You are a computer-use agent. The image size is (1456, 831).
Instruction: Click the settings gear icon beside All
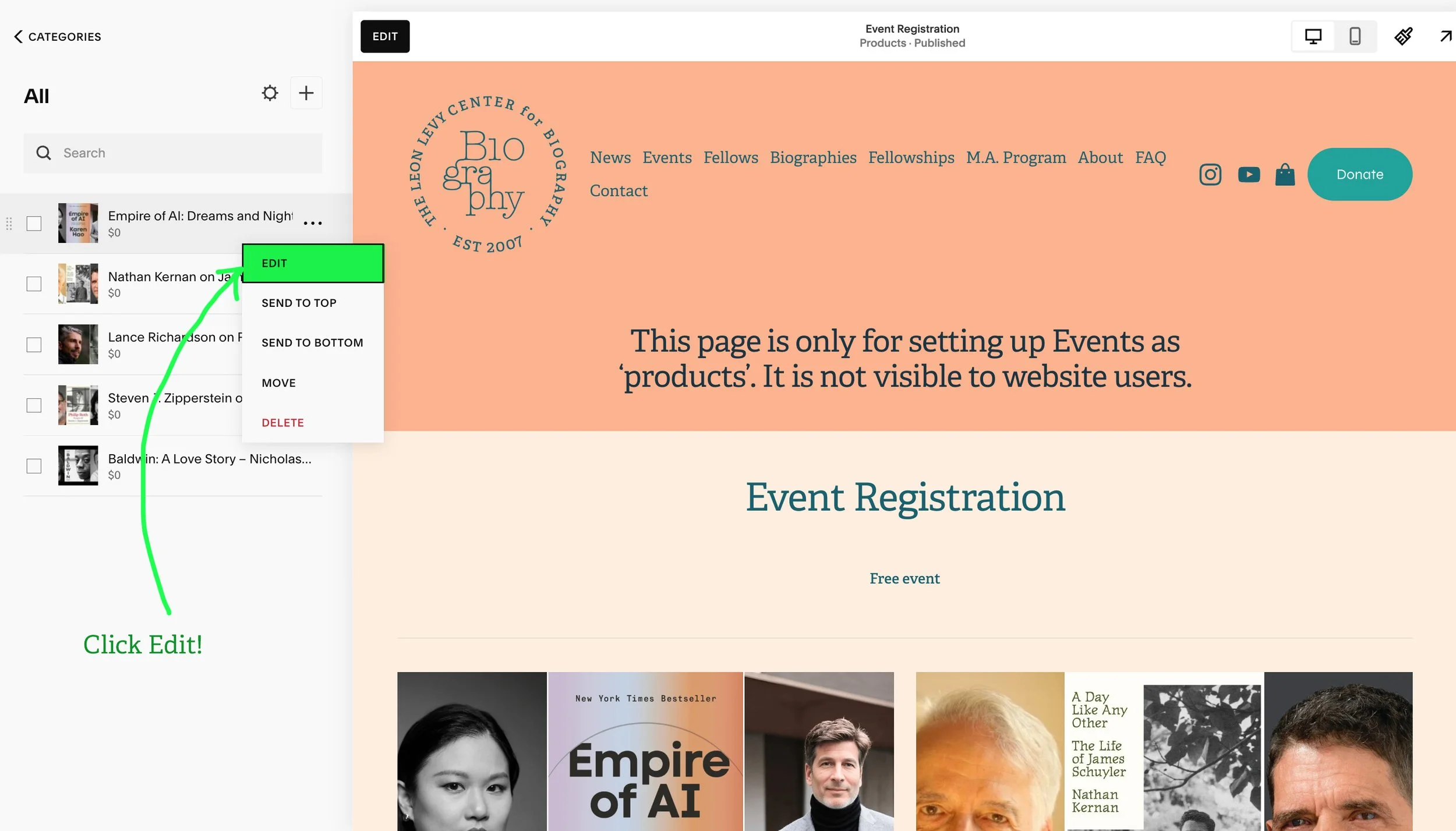tap(270, 93)
